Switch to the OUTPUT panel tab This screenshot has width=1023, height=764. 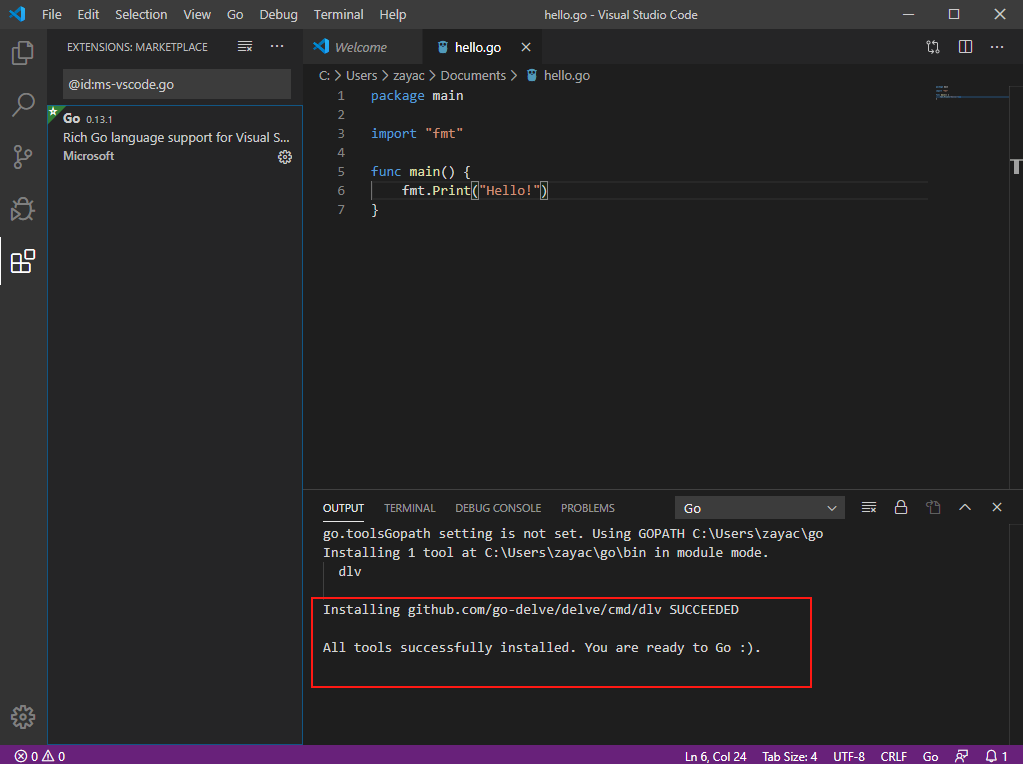coord(343,508)
